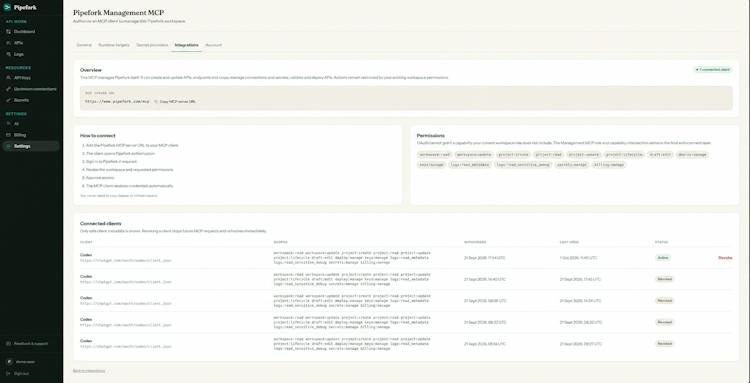
Task: Switch to the Runtime targets tab
Action: 114,45
